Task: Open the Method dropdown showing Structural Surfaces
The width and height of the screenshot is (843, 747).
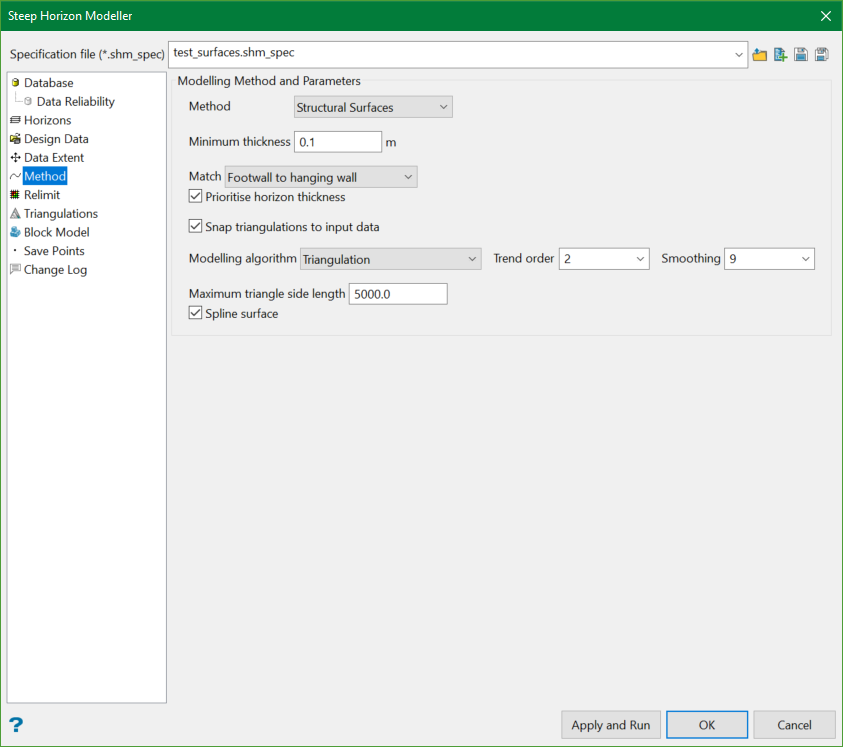Action: point(373,107)
